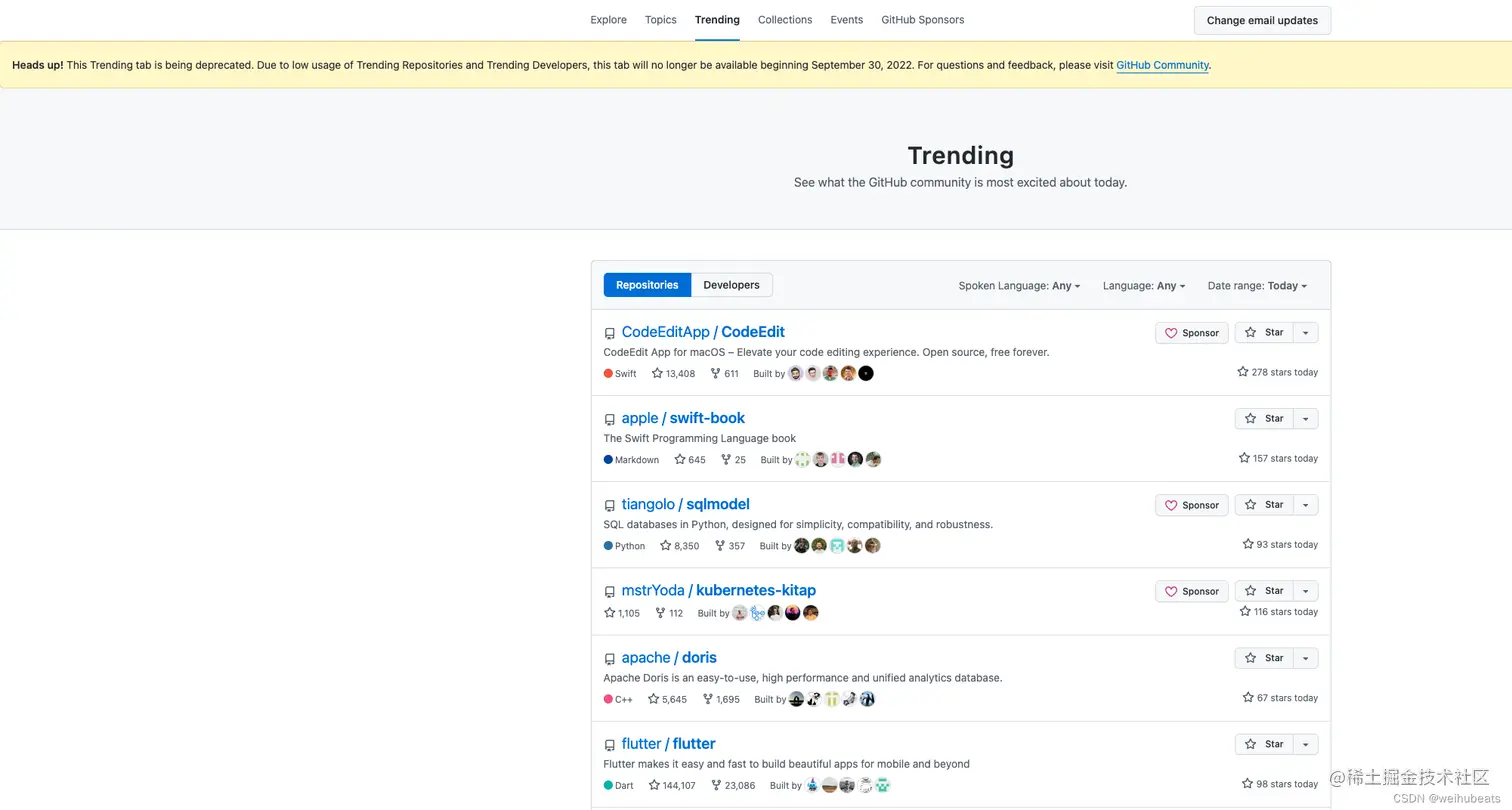Viewport: 1512px width, 810px height.
Task: Sponsor the sqlmodel repository
Action: (1192, 505)
